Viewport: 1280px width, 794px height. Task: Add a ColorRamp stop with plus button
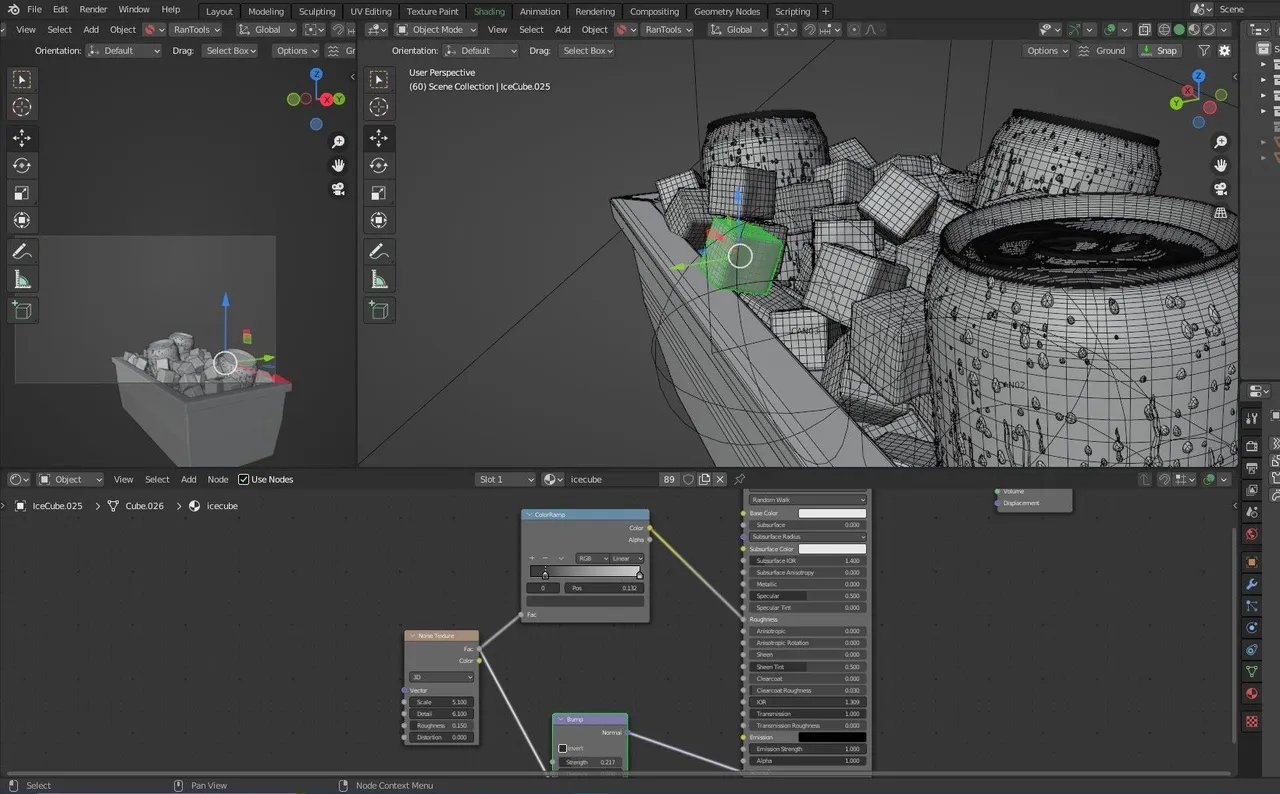point(532,558)
